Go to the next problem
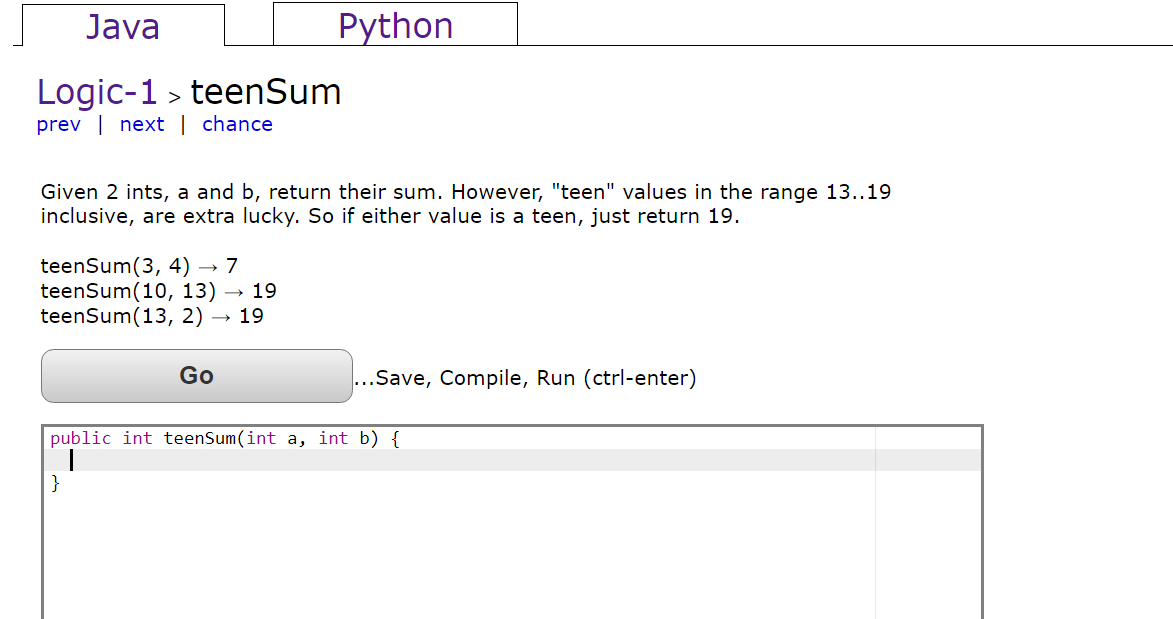The width and height of the screenshot is (1173, 619). click(x=141, y=124)
